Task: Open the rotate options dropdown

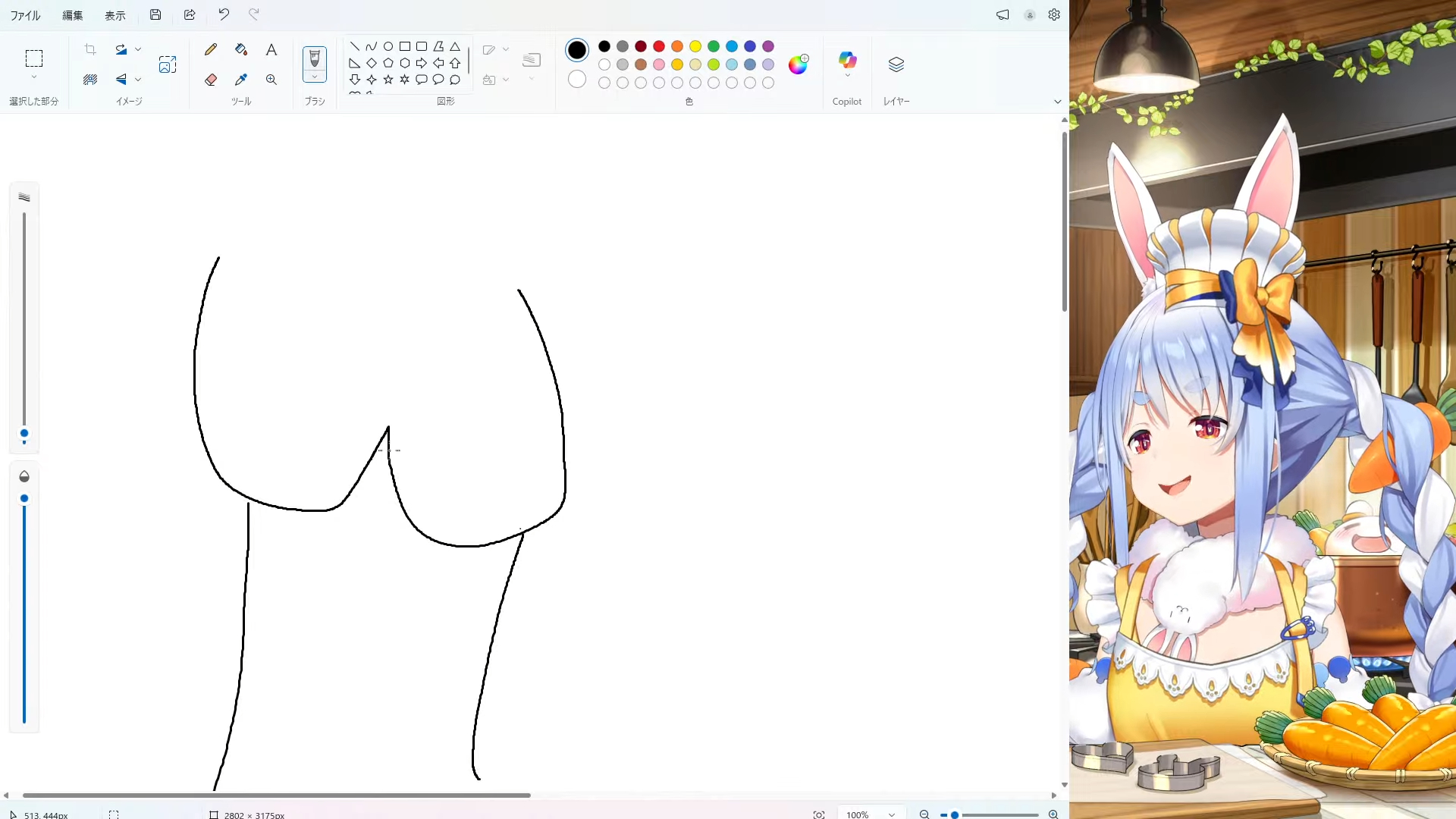Action: pyautogui.click(x=138, y=49)
